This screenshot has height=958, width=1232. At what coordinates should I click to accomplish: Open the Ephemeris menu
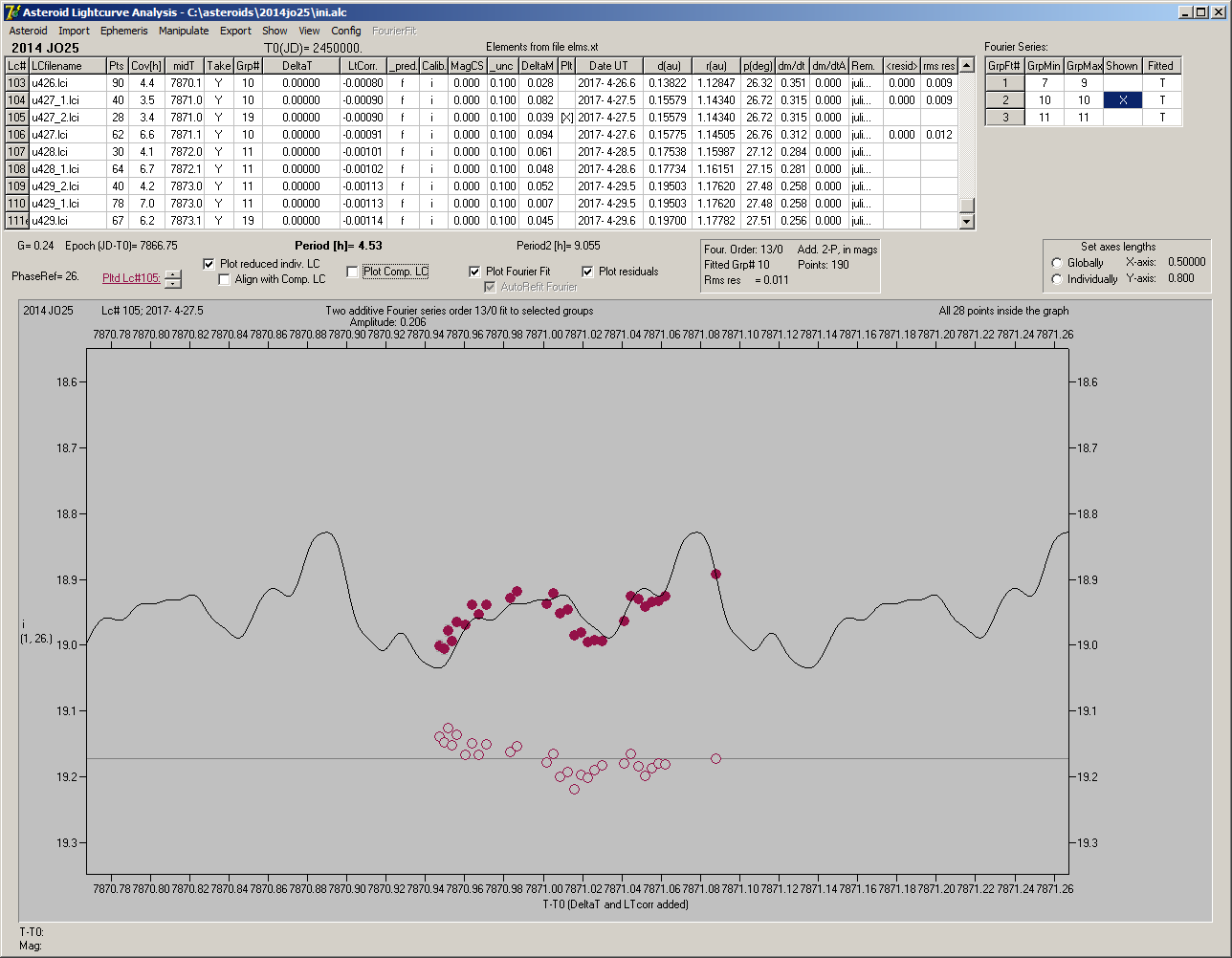pos(123,31)
